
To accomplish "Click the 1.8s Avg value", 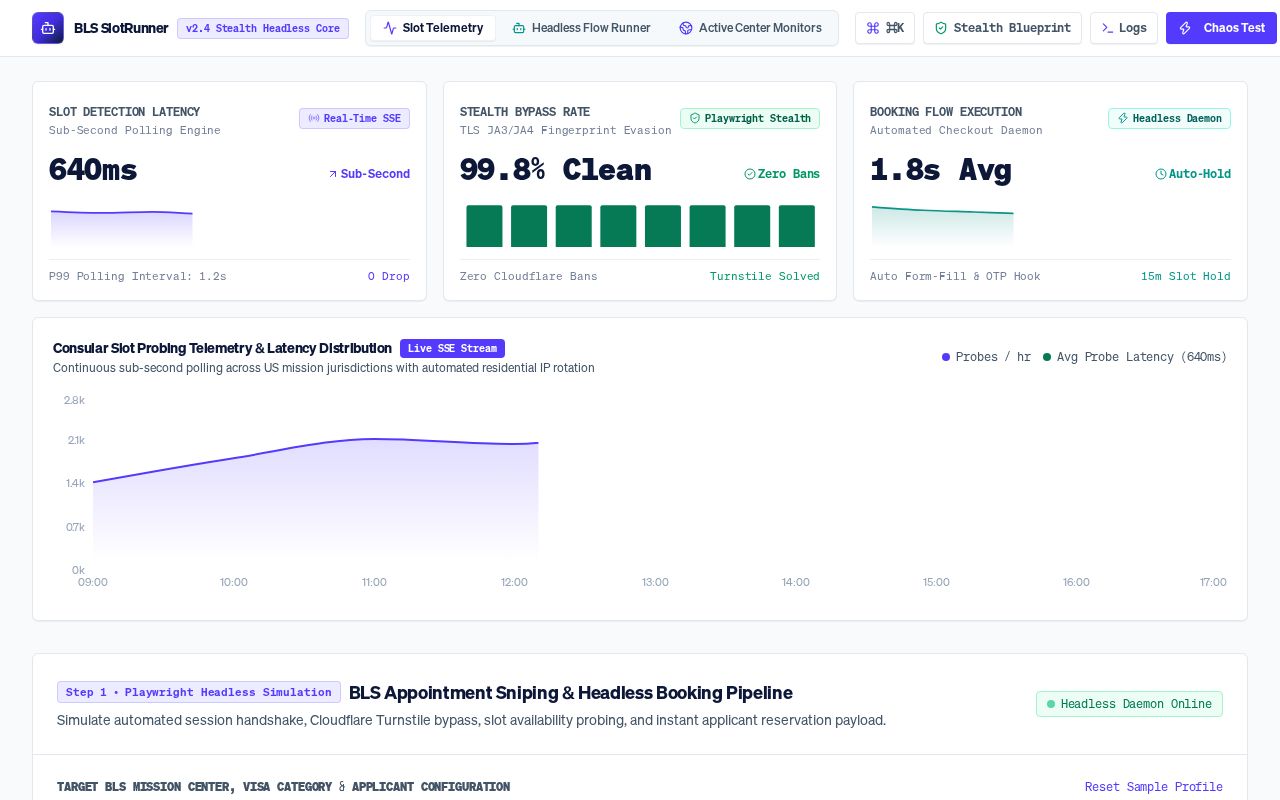I will [x=941, y=171].
